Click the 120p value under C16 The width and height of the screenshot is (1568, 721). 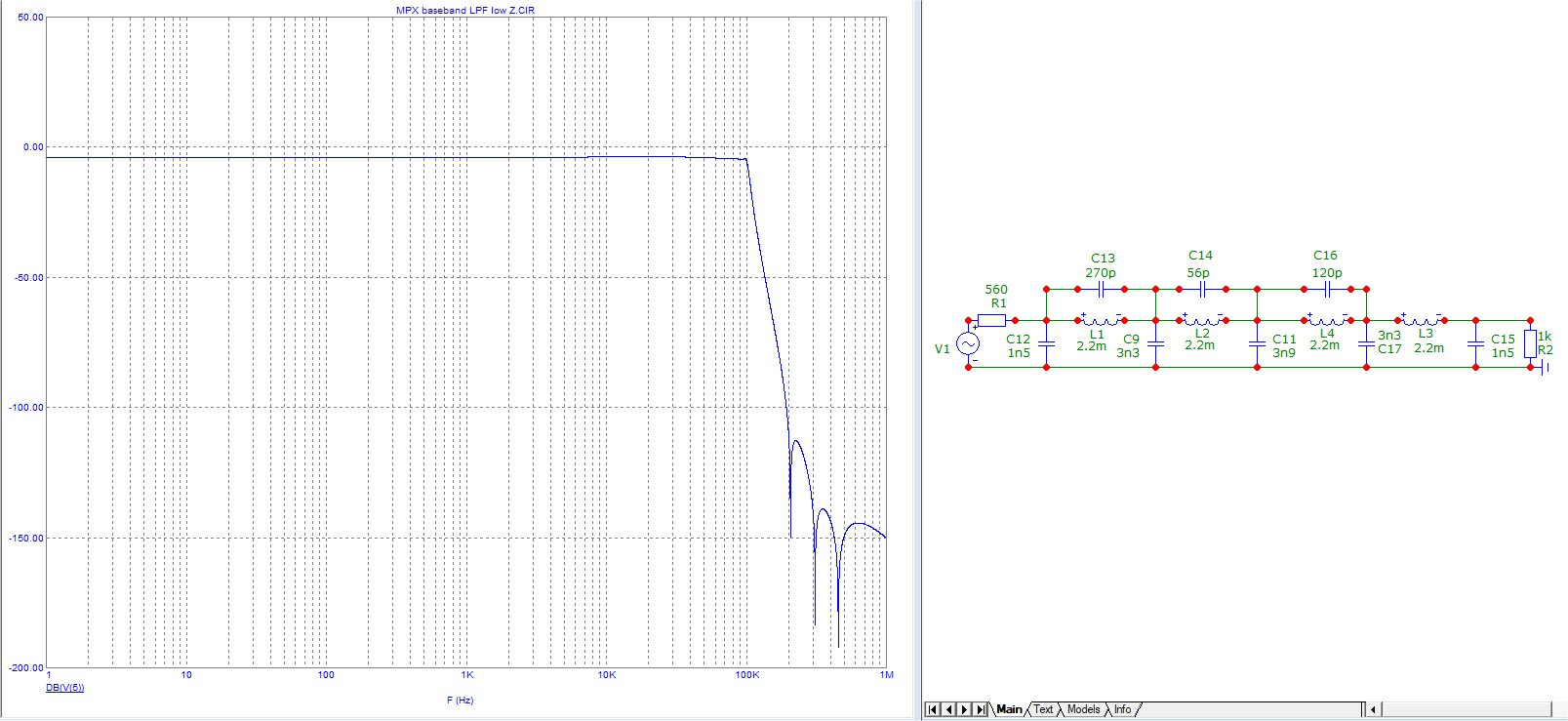coord(1327,273)
